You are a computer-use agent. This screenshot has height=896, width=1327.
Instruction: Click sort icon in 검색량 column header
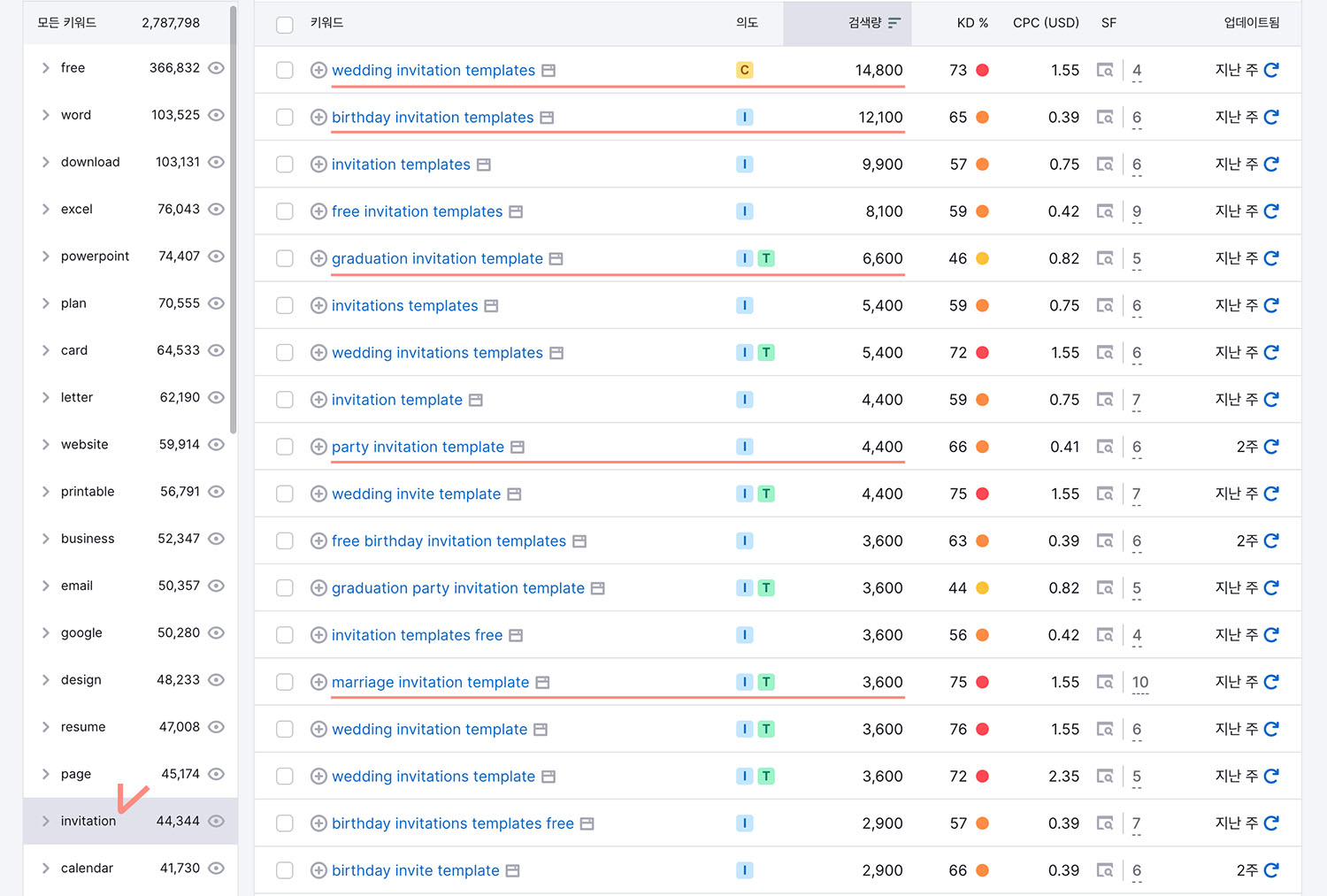(894, 23)
